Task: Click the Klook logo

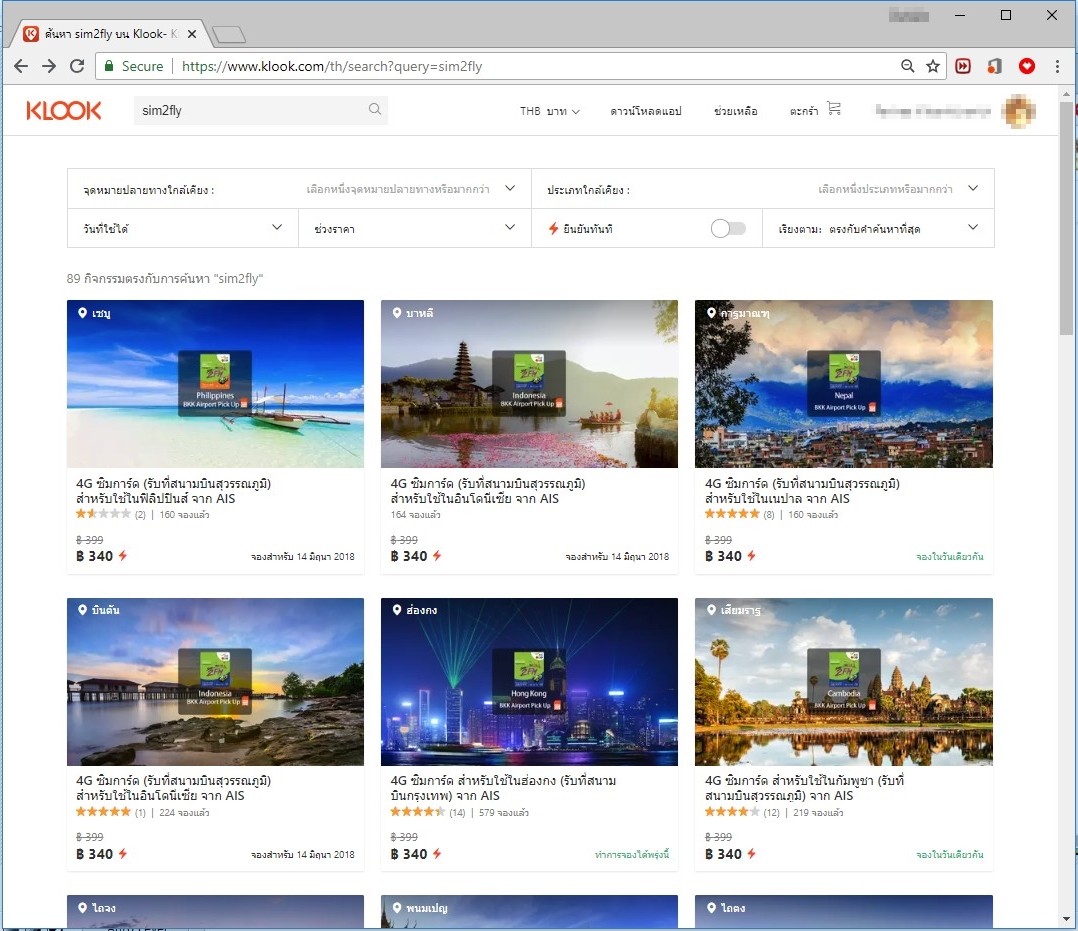Action: 63,111
